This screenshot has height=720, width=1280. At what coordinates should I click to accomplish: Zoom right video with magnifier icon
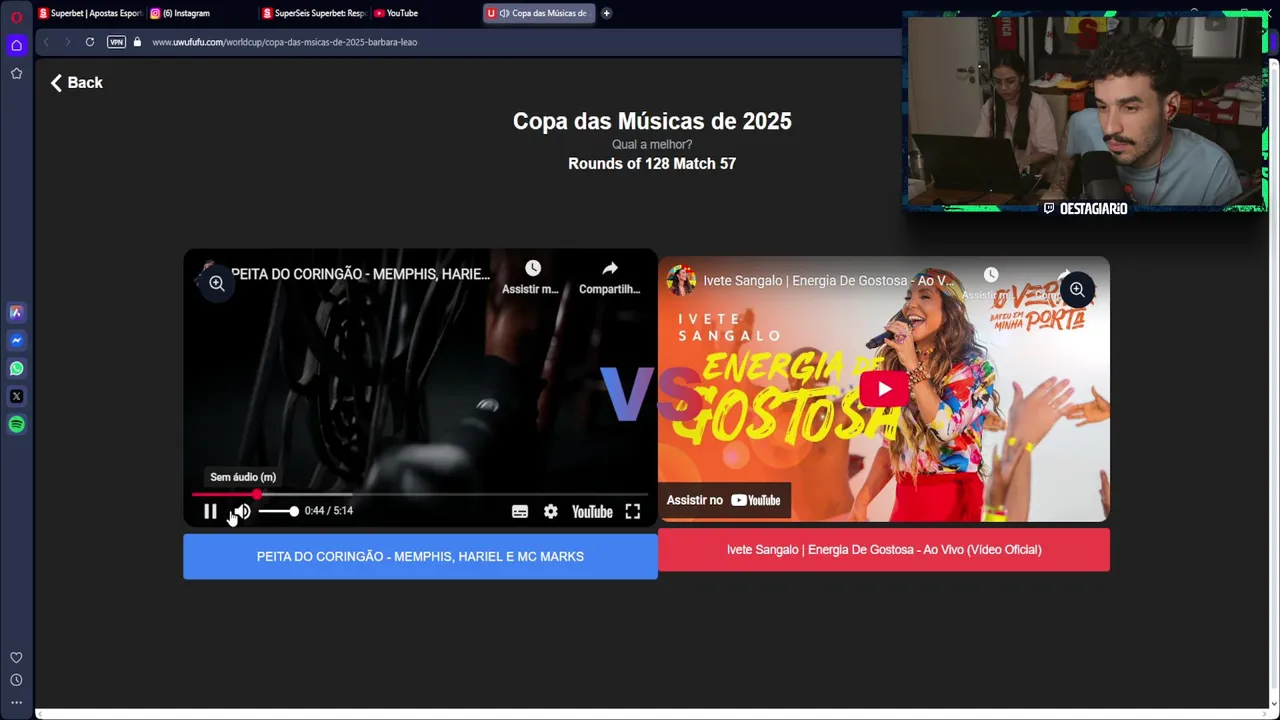(x=1077, y=290)
